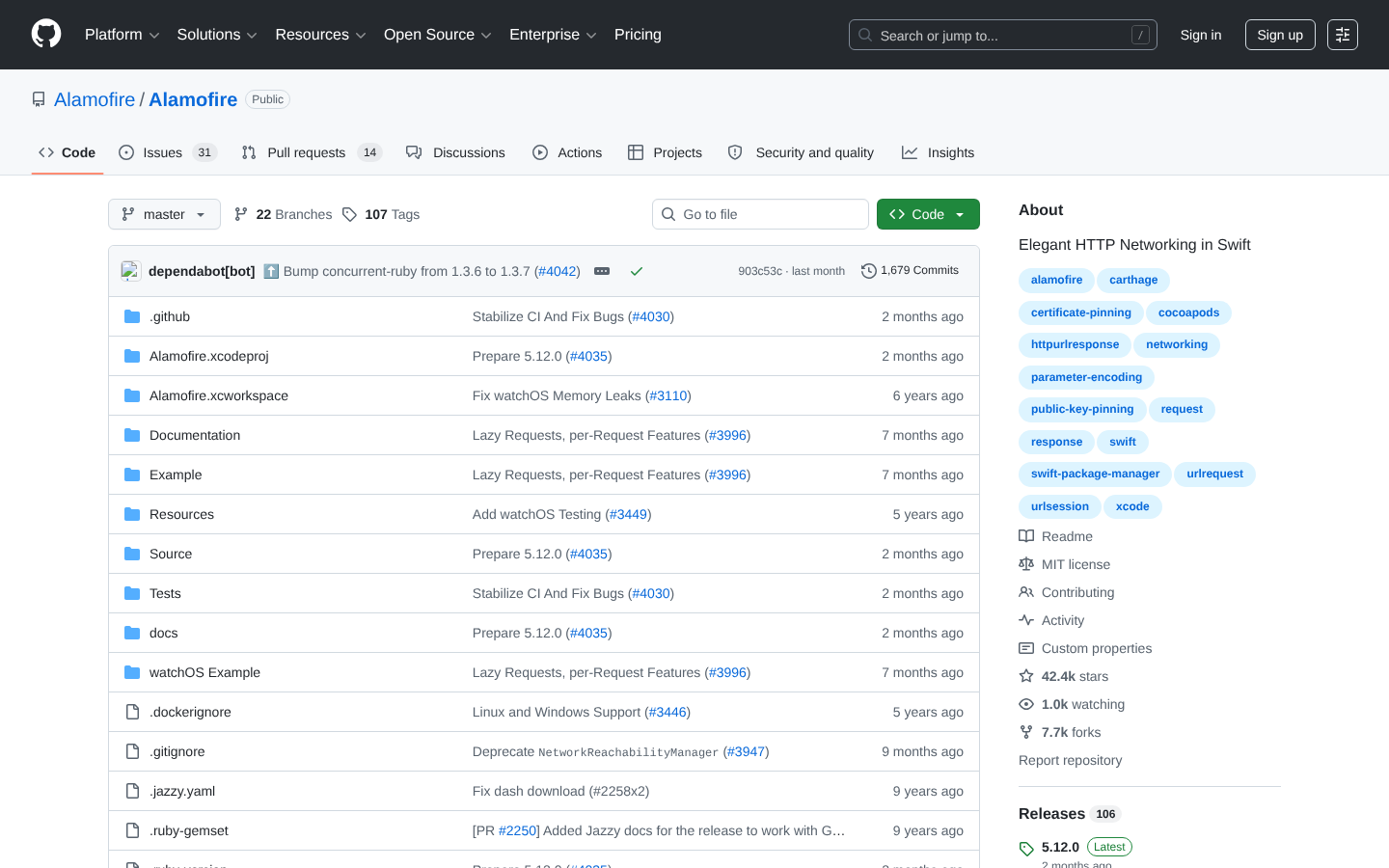Image resolution: width=1389 pixels, height=868 pixels.
Task: Select the swift-package-manager topic tag
Action: pos(1095,474)
